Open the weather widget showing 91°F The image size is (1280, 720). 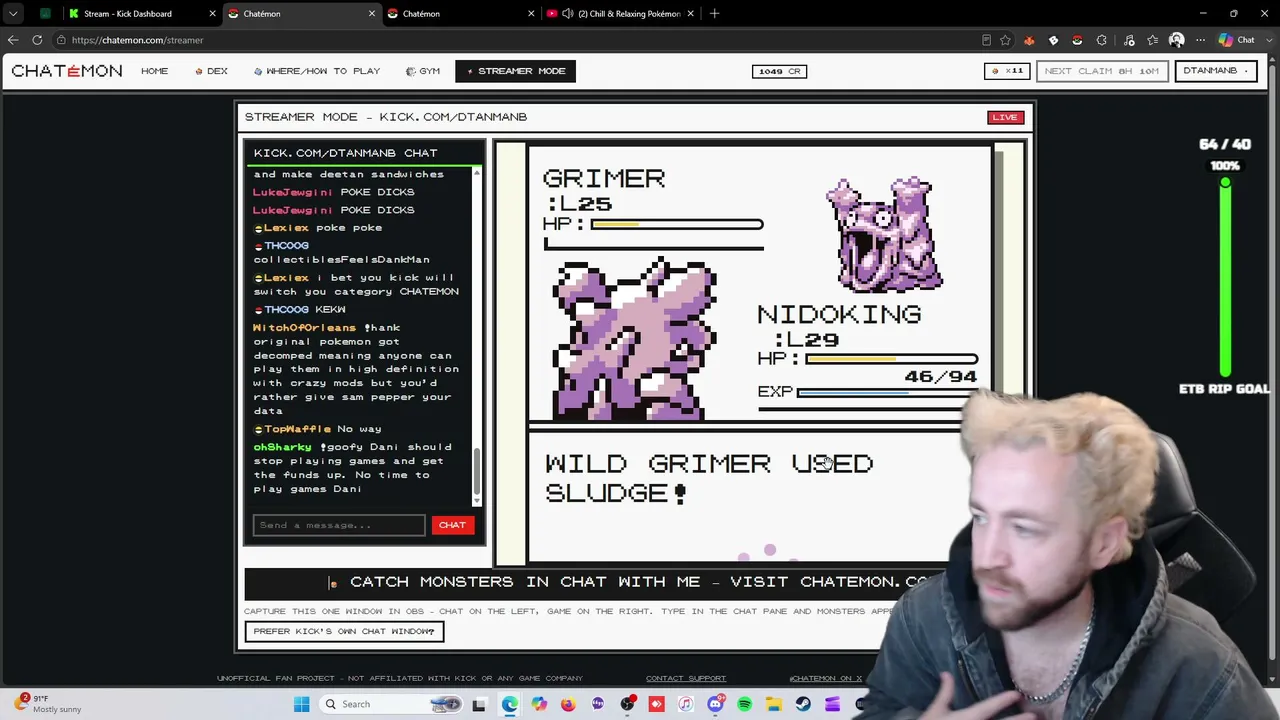point(47,704)
